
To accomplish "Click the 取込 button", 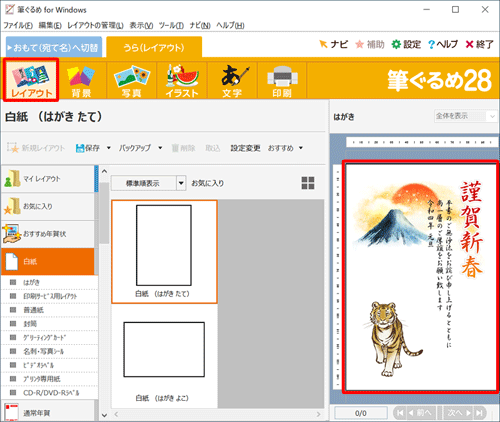I will coord(213,148).
